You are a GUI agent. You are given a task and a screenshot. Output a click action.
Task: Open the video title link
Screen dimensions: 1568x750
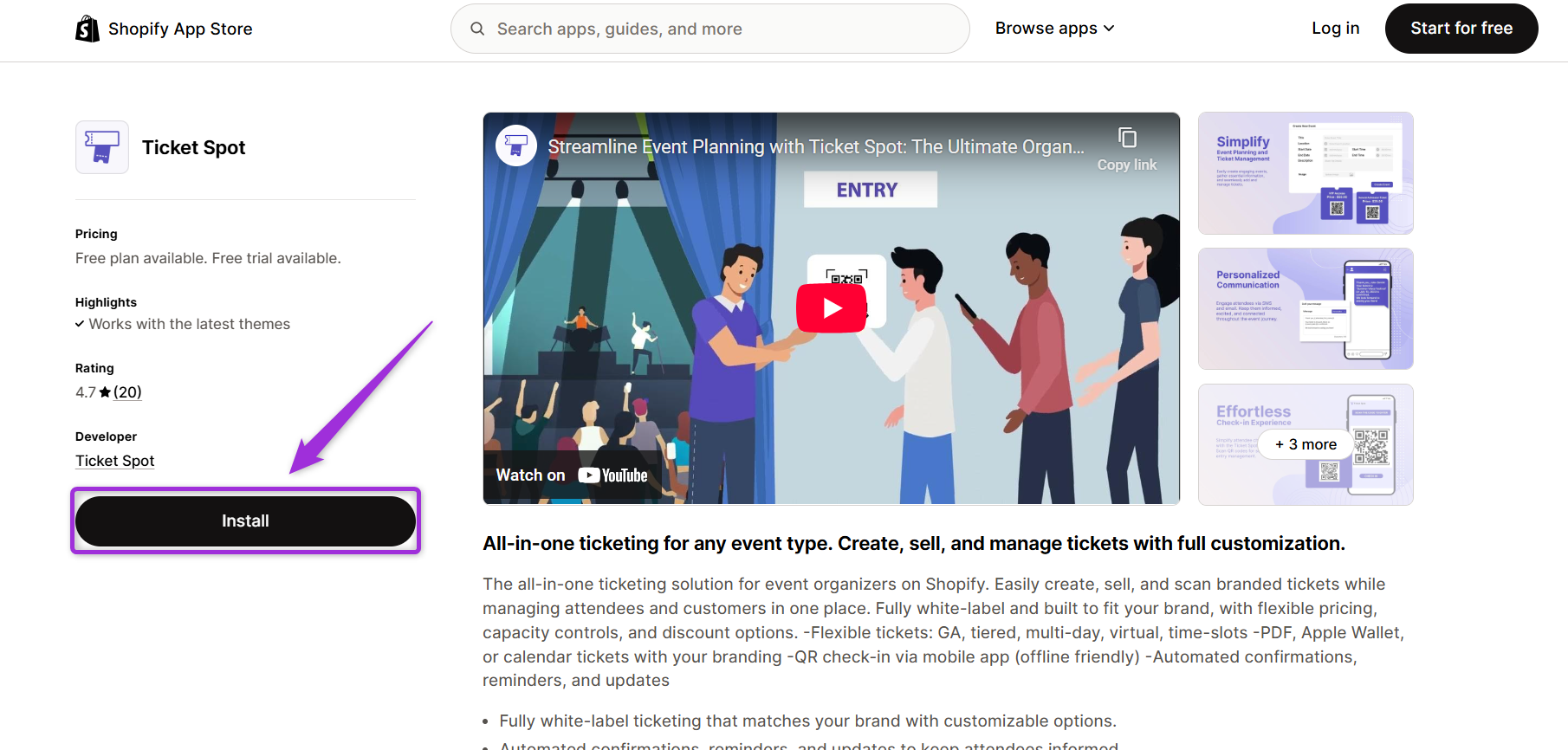[815, 147]
